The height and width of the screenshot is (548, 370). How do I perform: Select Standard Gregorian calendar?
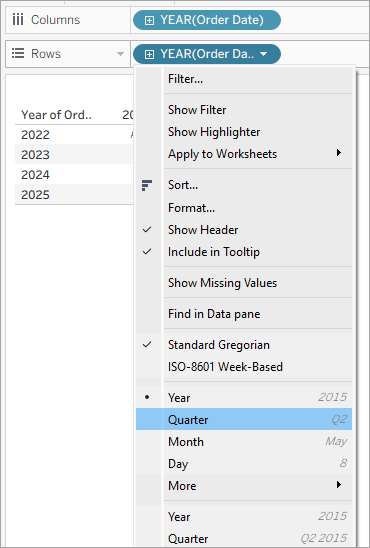click(x=244, y=345)
